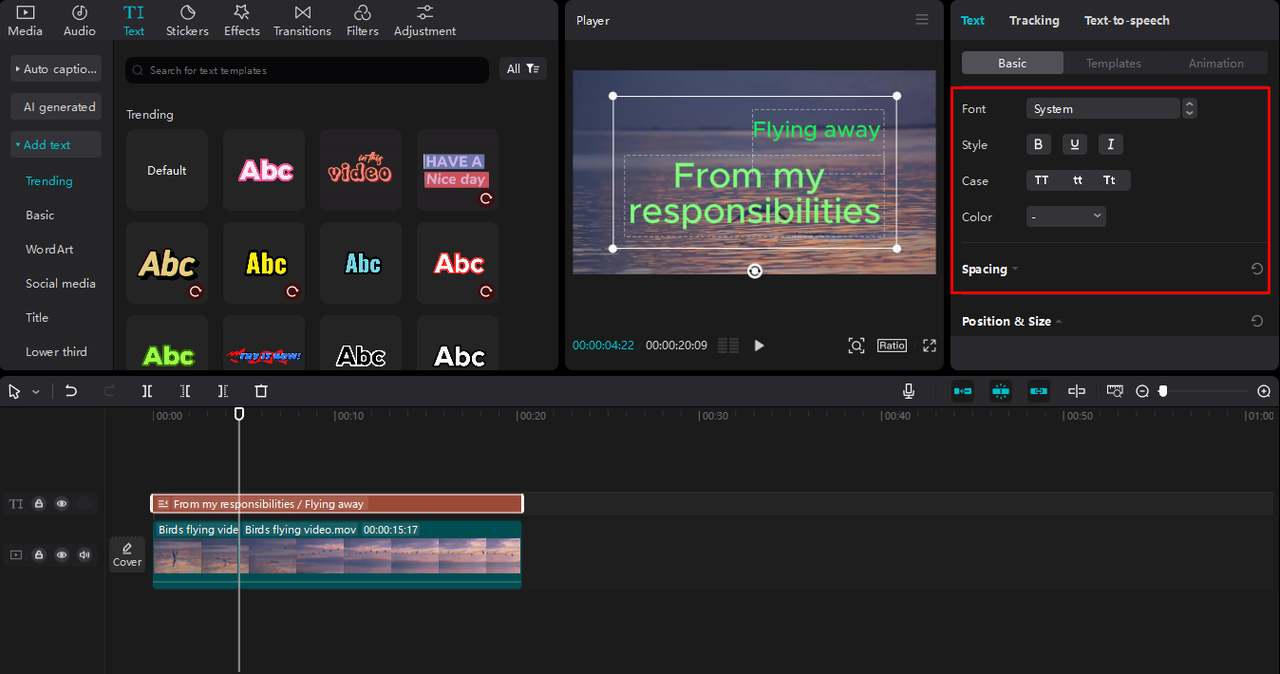Open the Ratio selector
Viewport: 1280px width, 674px height.
(x=892, y=345)
